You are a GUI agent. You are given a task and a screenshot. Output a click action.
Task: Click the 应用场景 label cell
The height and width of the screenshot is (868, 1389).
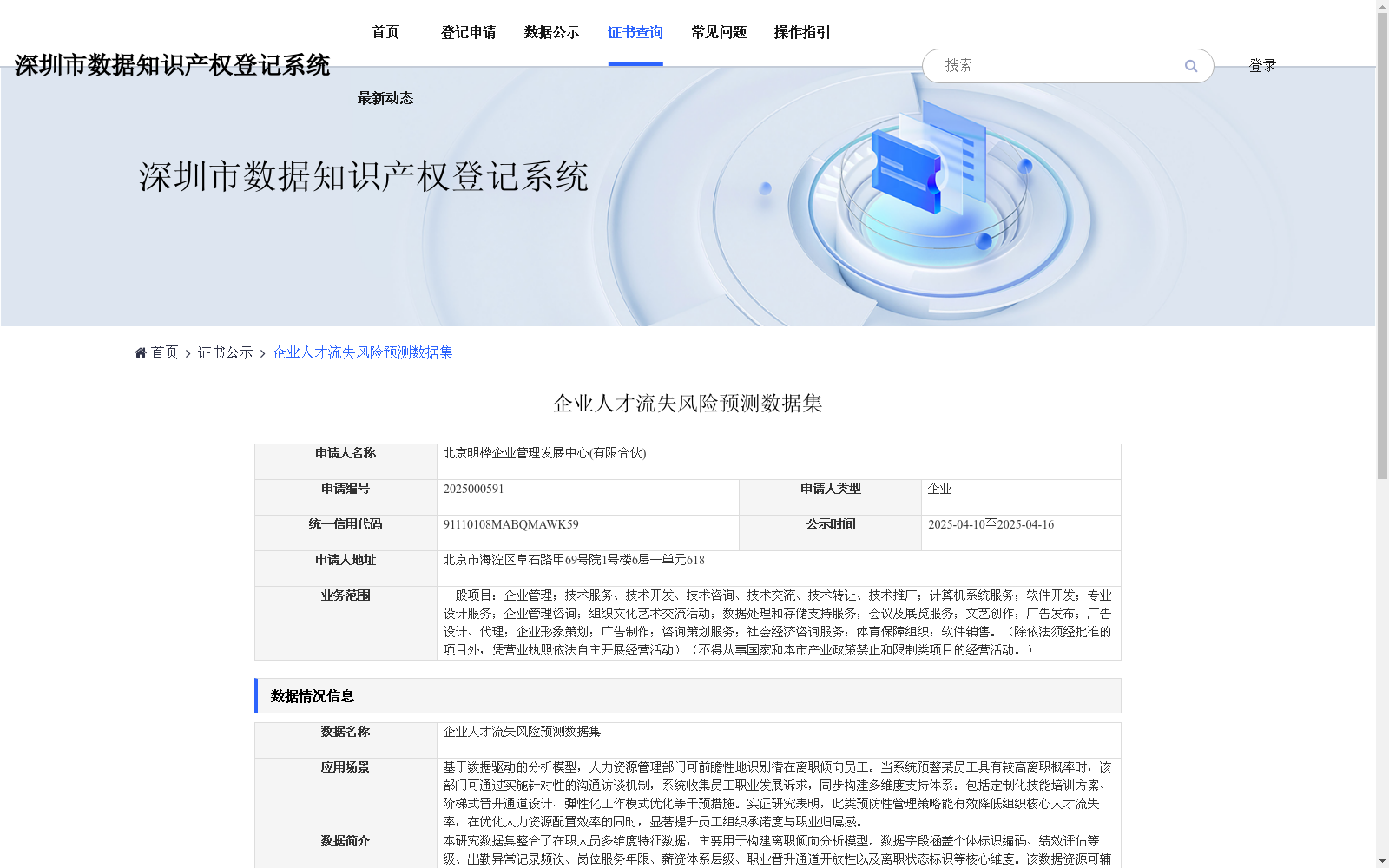point(346,795)
